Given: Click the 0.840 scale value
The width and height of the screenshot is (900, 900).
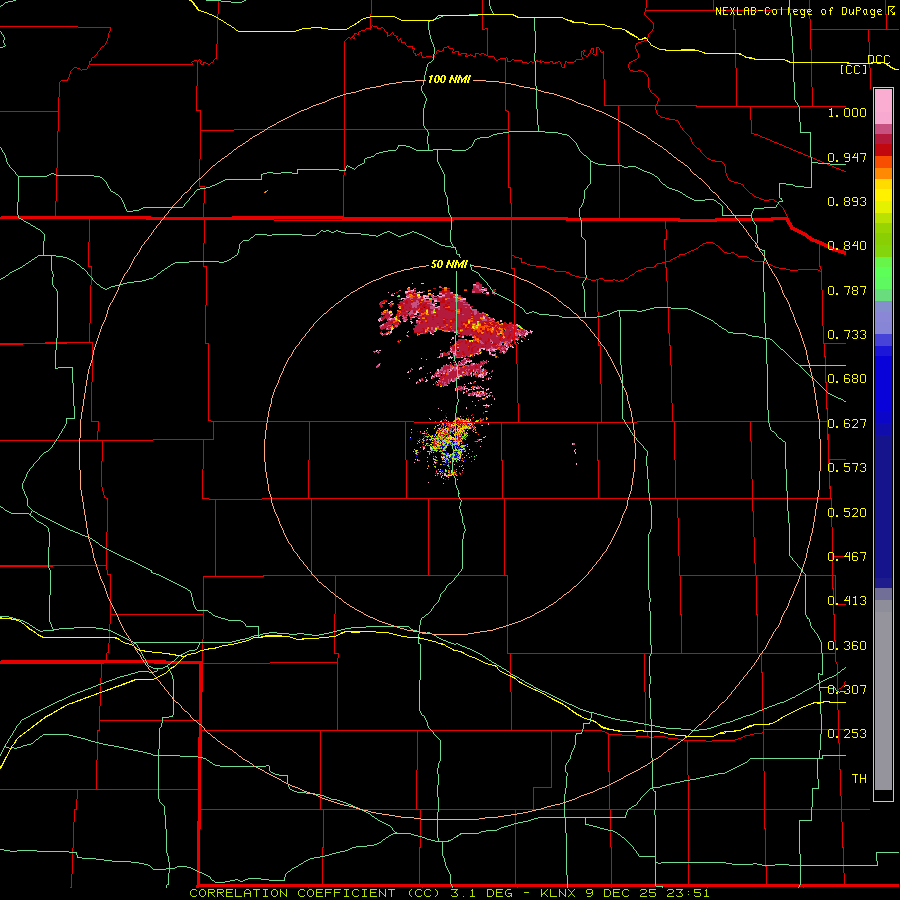Looking at the screenshot, I should point(847,246).
